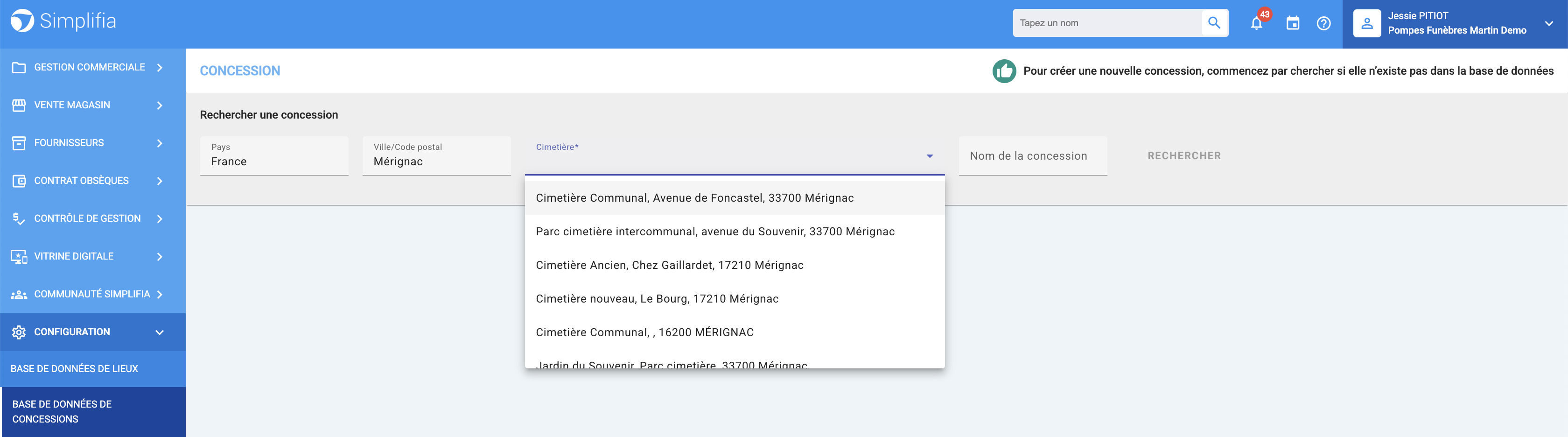1568x437 pixels.
Task: Click the Contrat Obsèques wallet icon
Action: click(19, 181)
